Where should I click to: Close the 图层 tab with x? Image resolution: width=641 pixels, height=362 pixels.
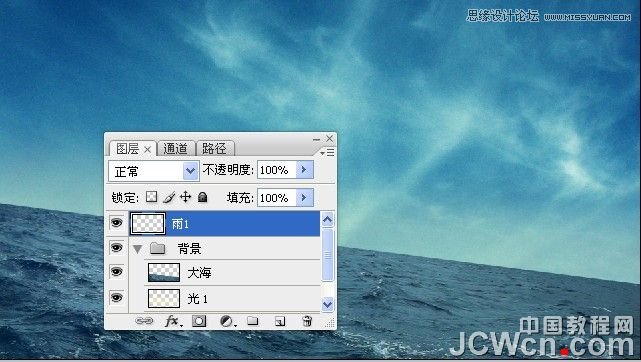pyautogui.click(x=147, y=150)
